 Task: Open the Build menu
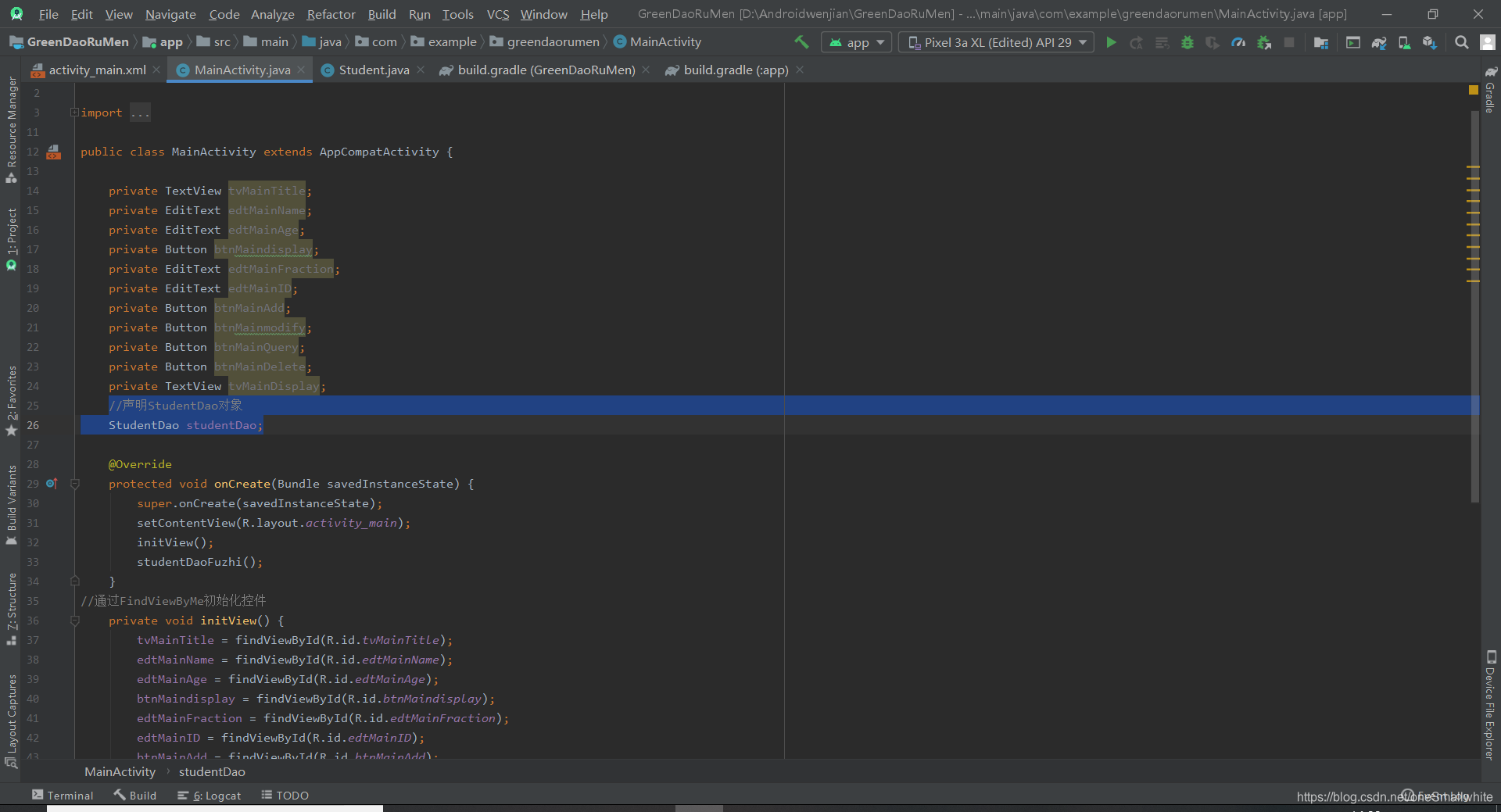pyautogui.click(x=382, y=14)
